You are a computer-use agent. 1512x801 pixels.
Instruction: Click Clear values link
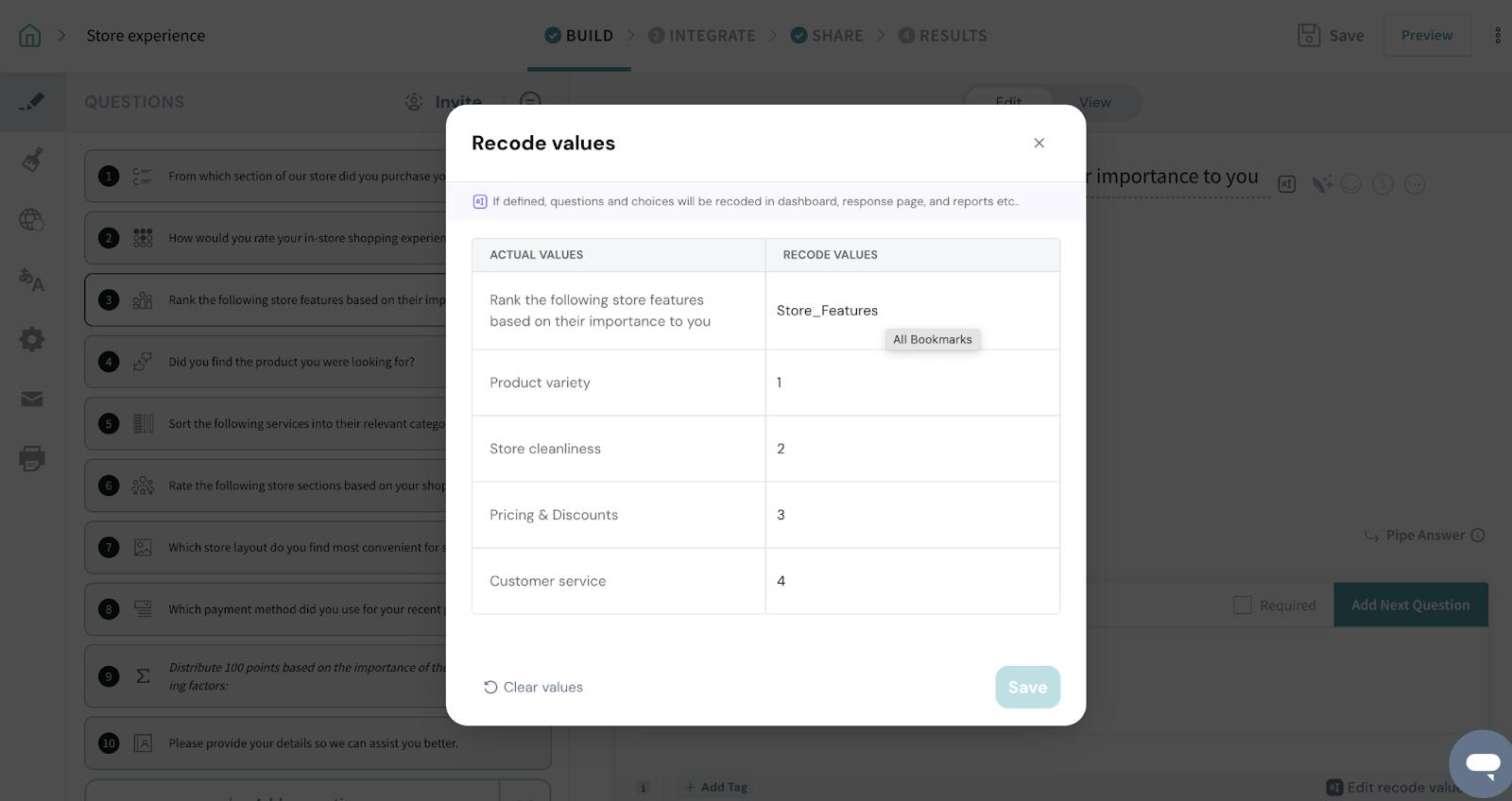[533, 688]
